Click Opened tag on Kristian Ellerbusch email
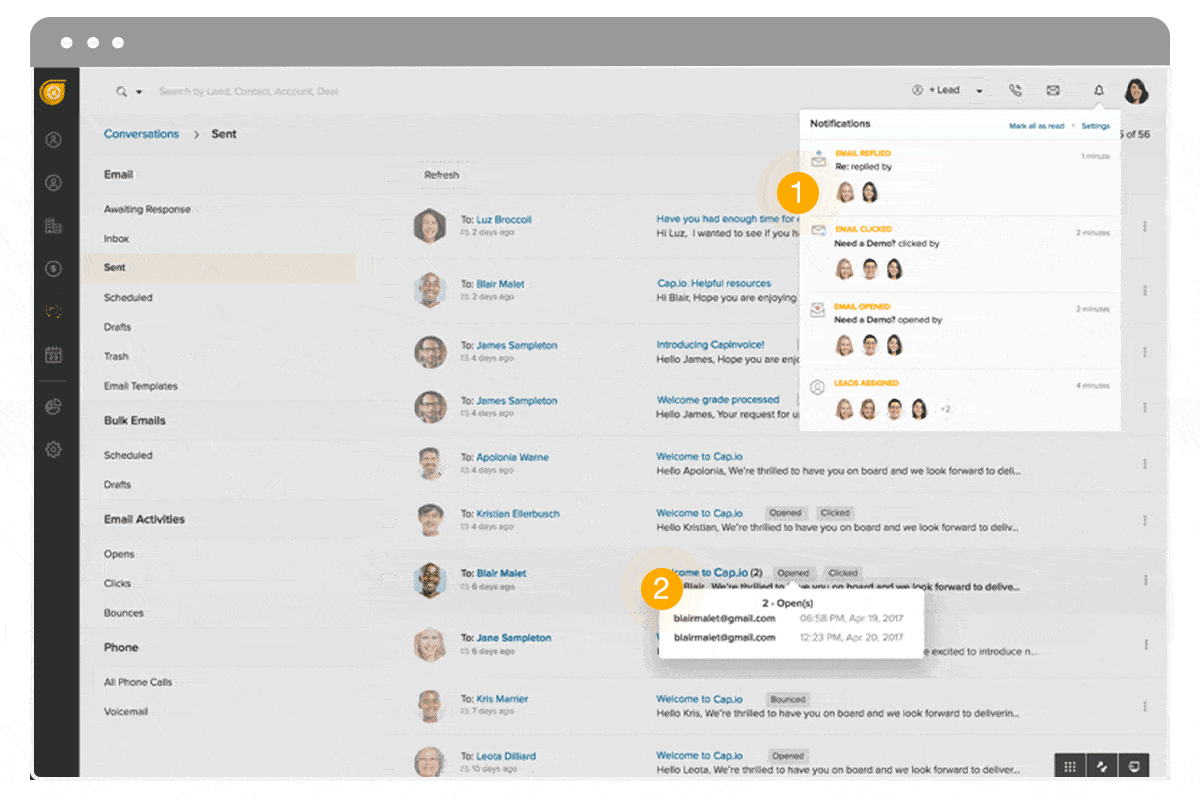 pos(786,513)
